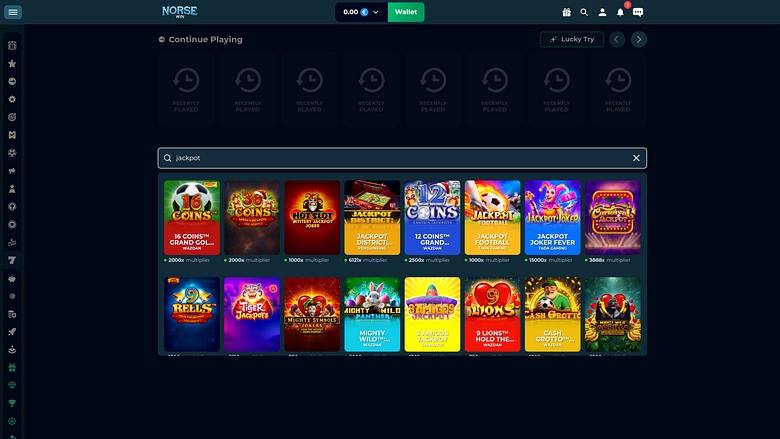Screen dimensions: 780x439
Task: Open 12 Coins Grand game
Action: point(432,218)
